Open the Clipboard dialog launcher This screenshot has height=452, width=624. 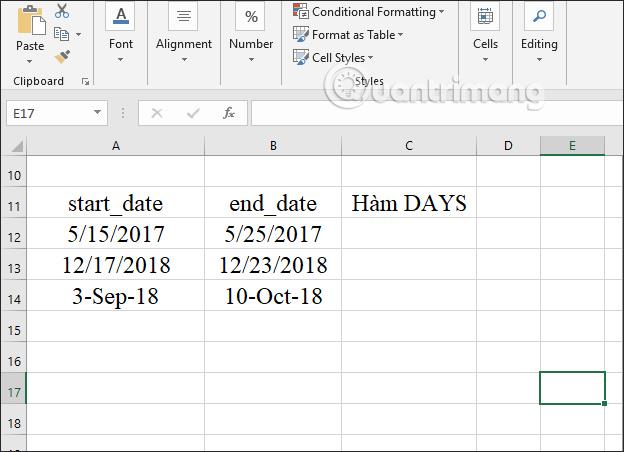point(85,82)
